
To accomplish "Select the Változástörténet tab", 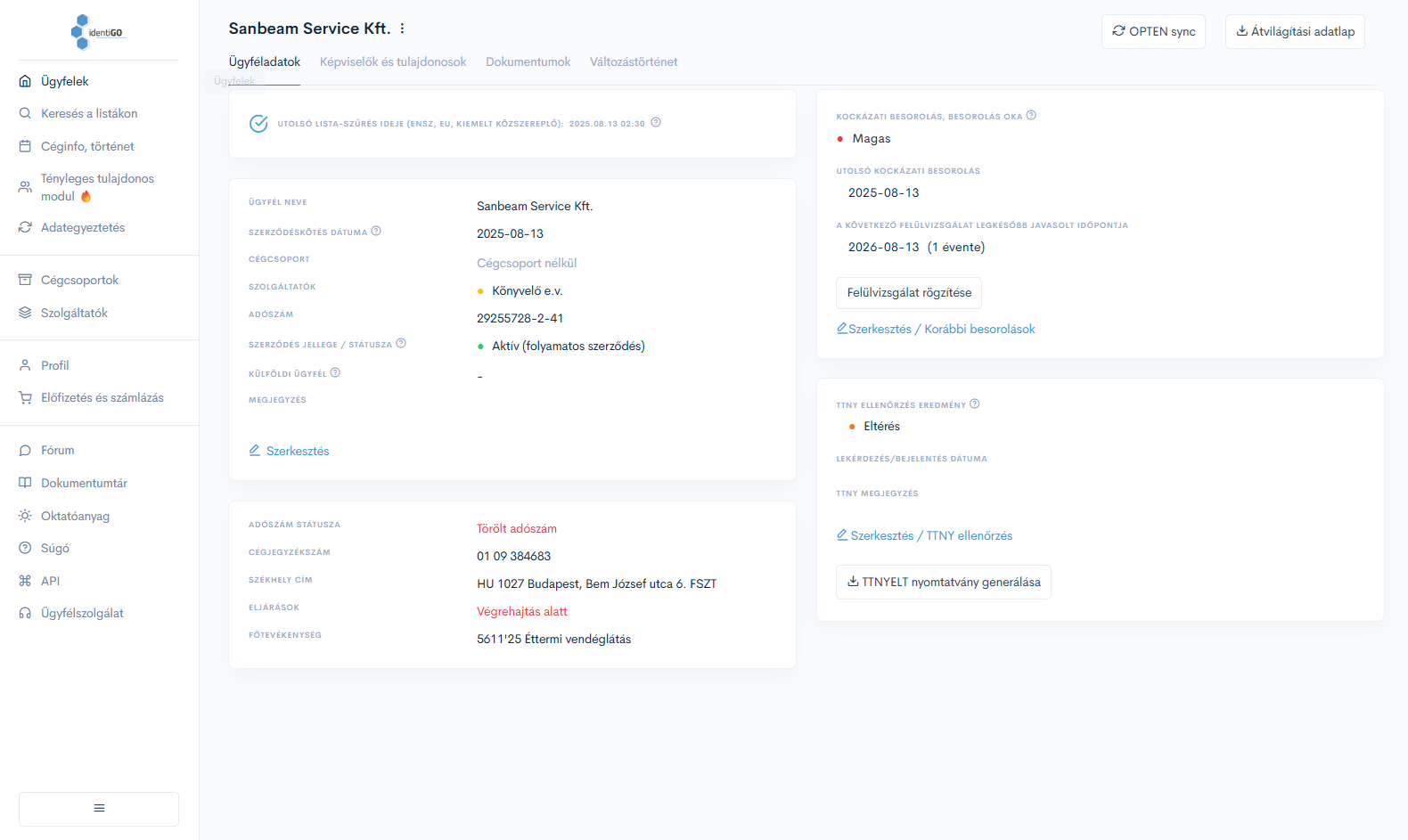I will (x=633, y=61).
